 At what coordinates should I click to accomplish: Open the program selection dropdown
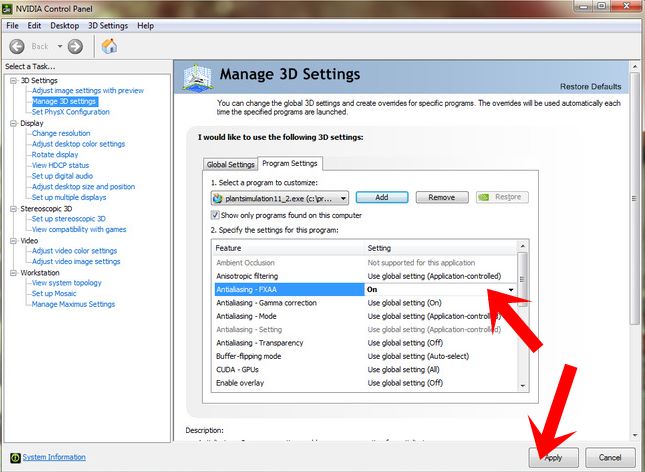coord(280,198)
